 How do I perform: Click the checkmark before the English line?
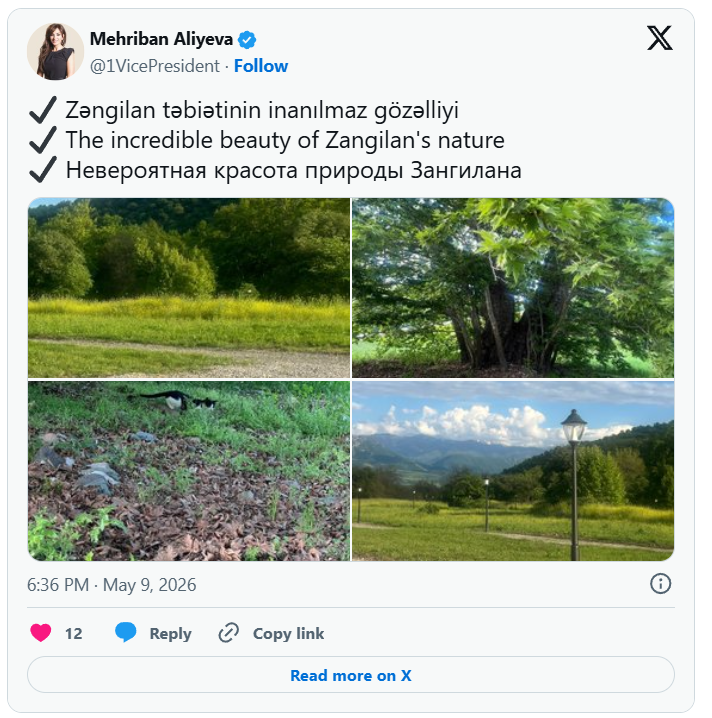43,140
